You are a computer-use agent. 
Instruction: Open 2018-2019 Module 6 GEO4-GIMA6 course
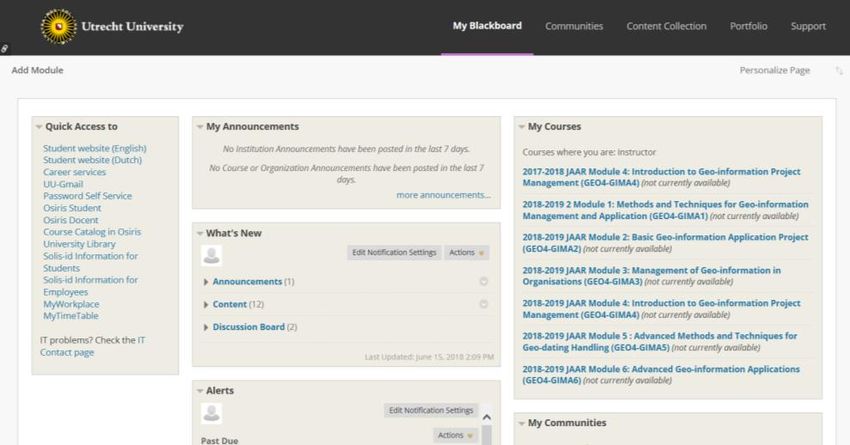click(x=661, y=375)
